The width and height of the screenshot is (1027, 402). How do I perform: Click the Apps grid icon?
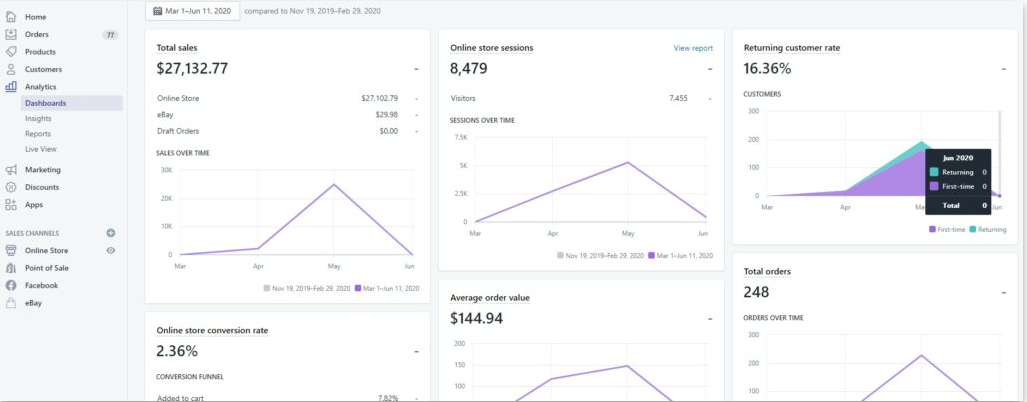10,204
